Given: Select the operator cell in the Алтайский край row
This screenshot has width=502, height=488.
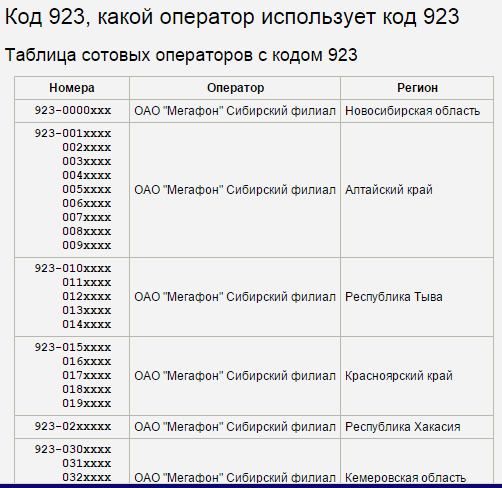Looking at the screenshot, I should coord(235,190).
